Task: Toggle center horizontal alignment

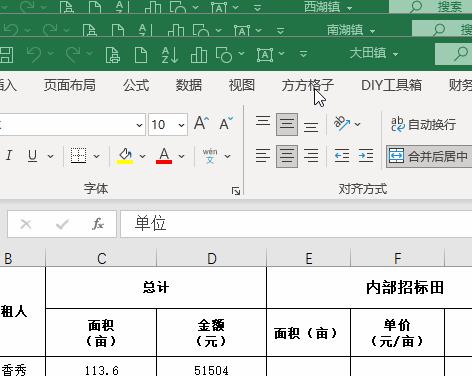Action: [x=287, y=156]
